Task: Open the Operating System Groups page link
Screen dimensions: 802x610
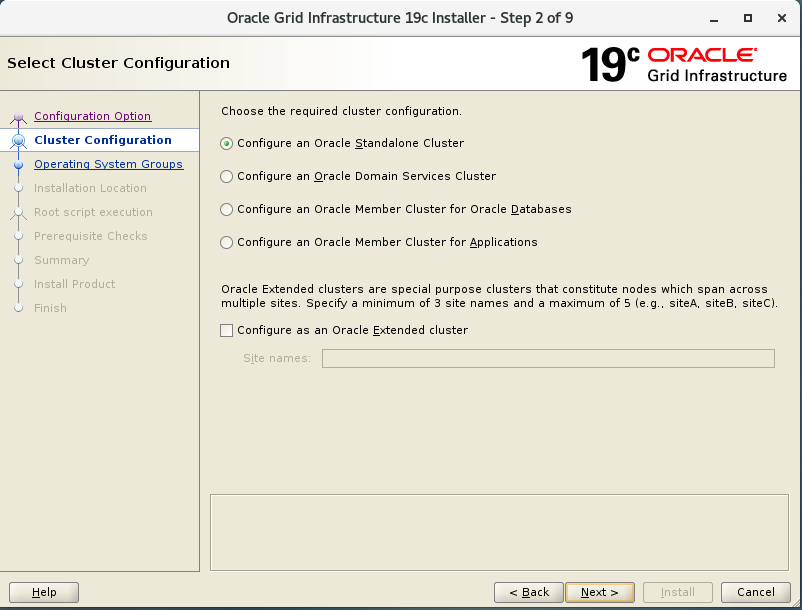Action: 110,164
